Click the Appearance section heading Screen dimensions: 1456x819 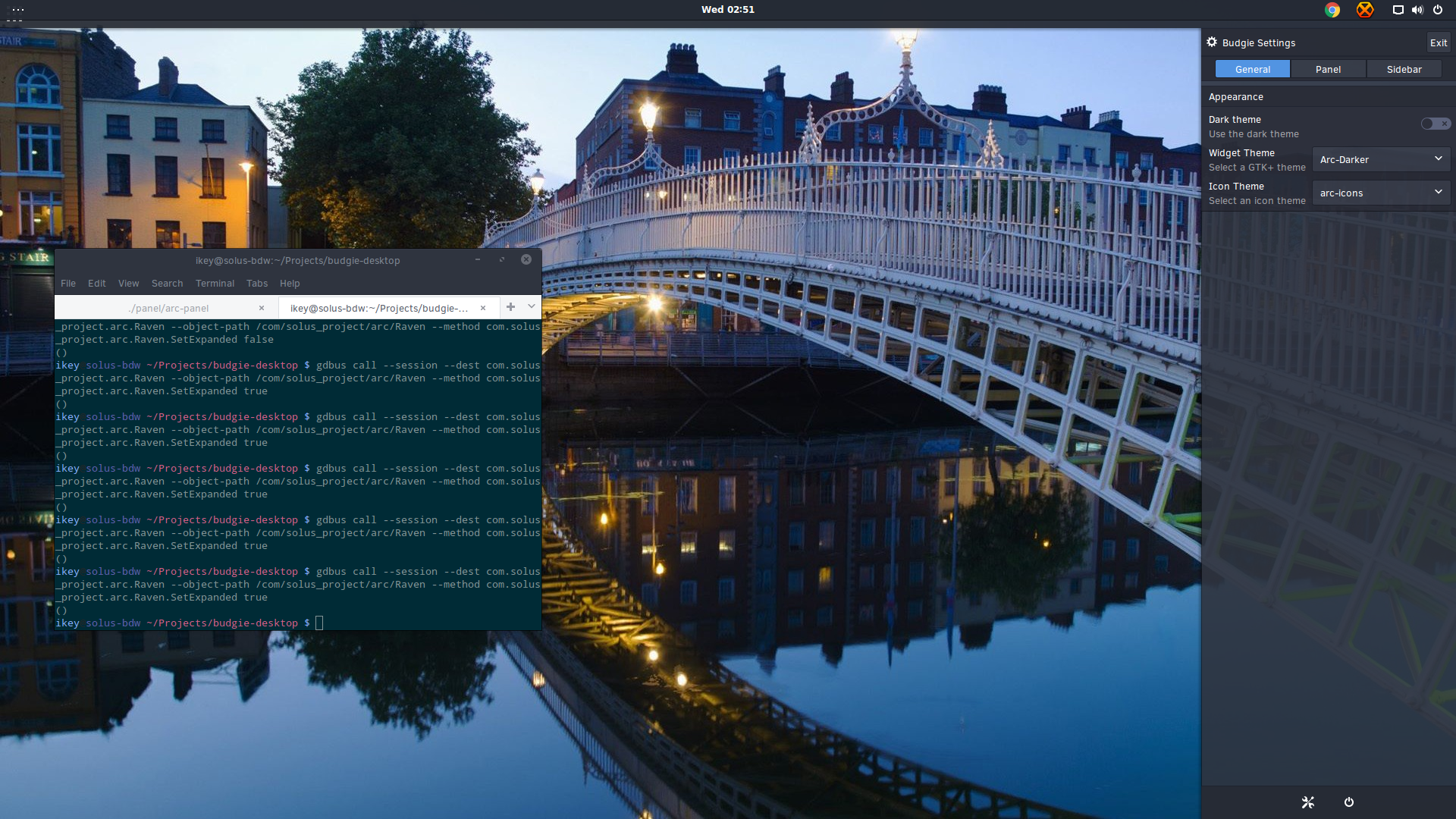(x=1236, y=97)
